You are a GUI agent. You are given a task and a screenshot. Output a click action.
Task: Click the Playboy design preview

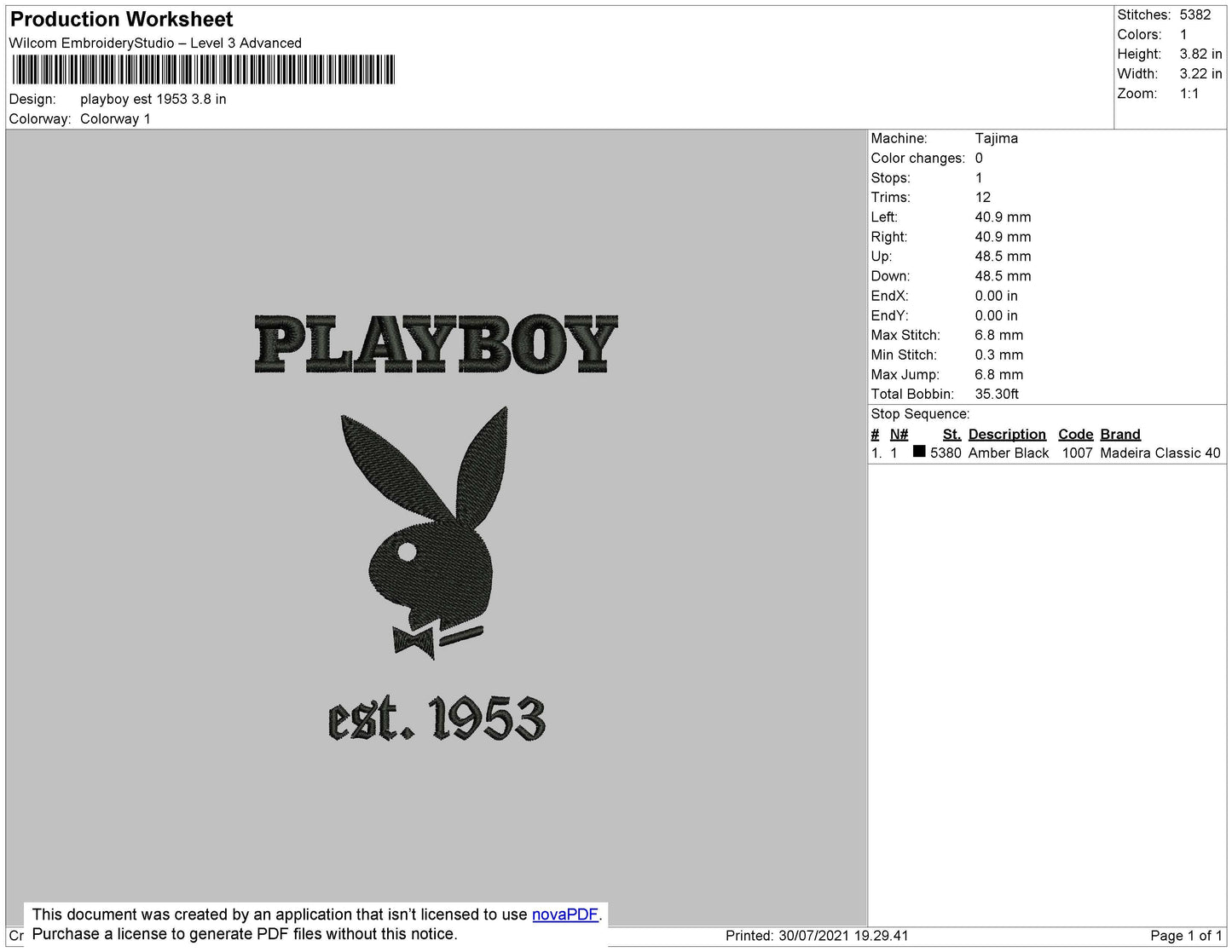click(x=436, y=528)
